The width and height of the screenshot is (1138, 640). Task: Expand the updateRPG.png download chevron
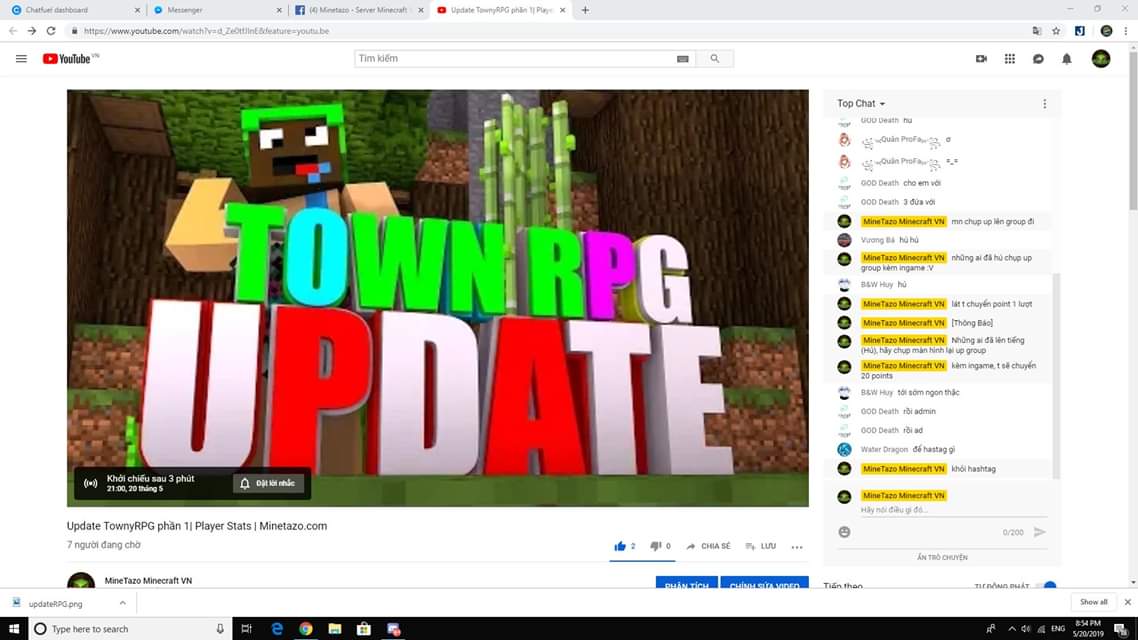[123, 603]
